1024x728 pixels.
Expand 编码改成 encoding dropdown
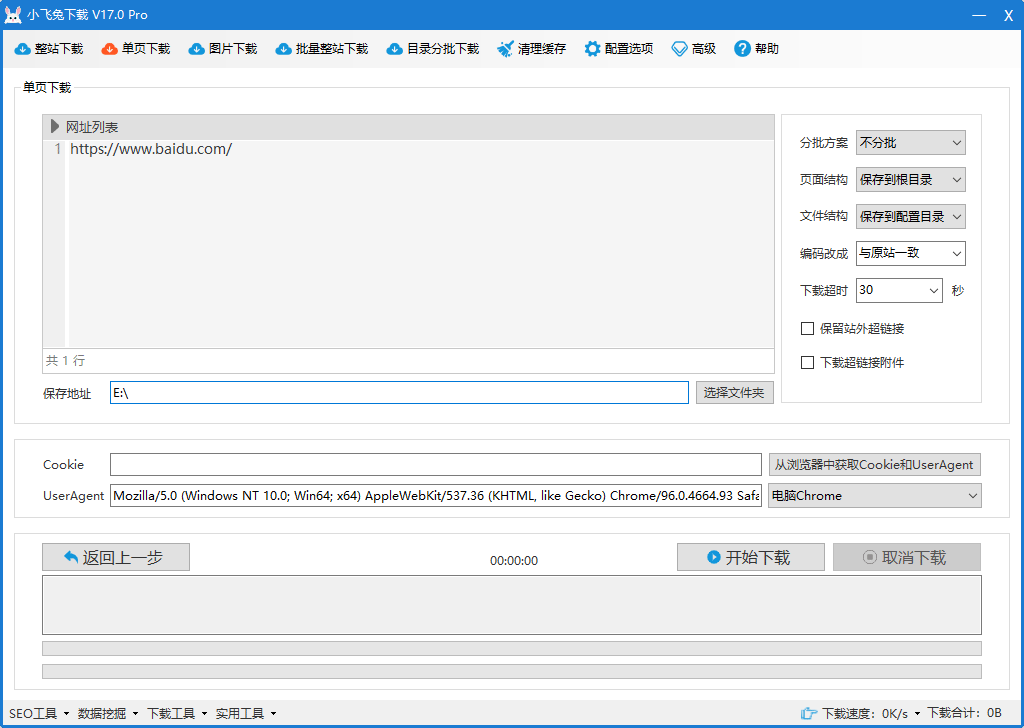click(x=910, y=254)
